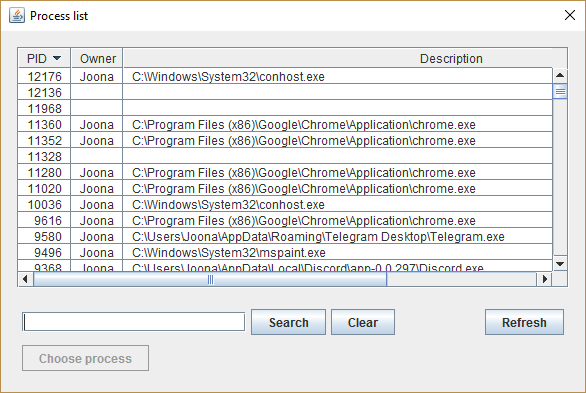Select the Telegram.exe process row

[285, 236]
